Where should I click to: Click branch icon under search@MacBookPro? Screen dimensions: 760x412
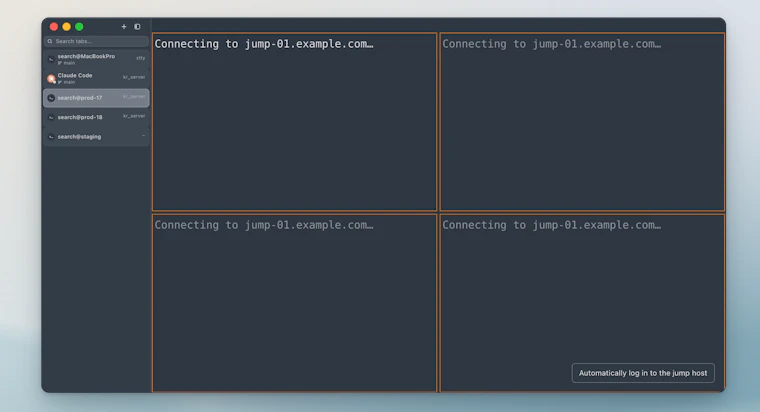pyautogui.click(x=60, y=63)
